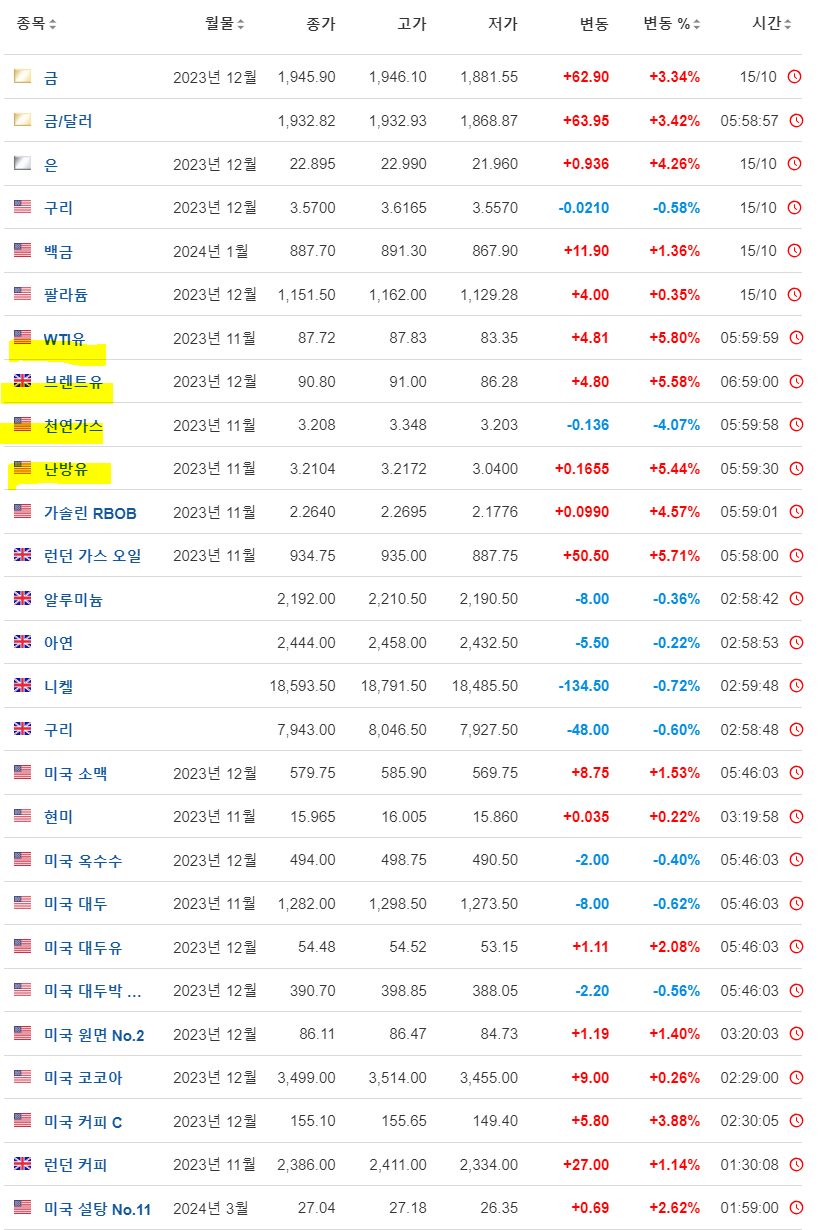Click the clock icon in the 금 row
827x1230 pixels.
[x=795, y=77]
